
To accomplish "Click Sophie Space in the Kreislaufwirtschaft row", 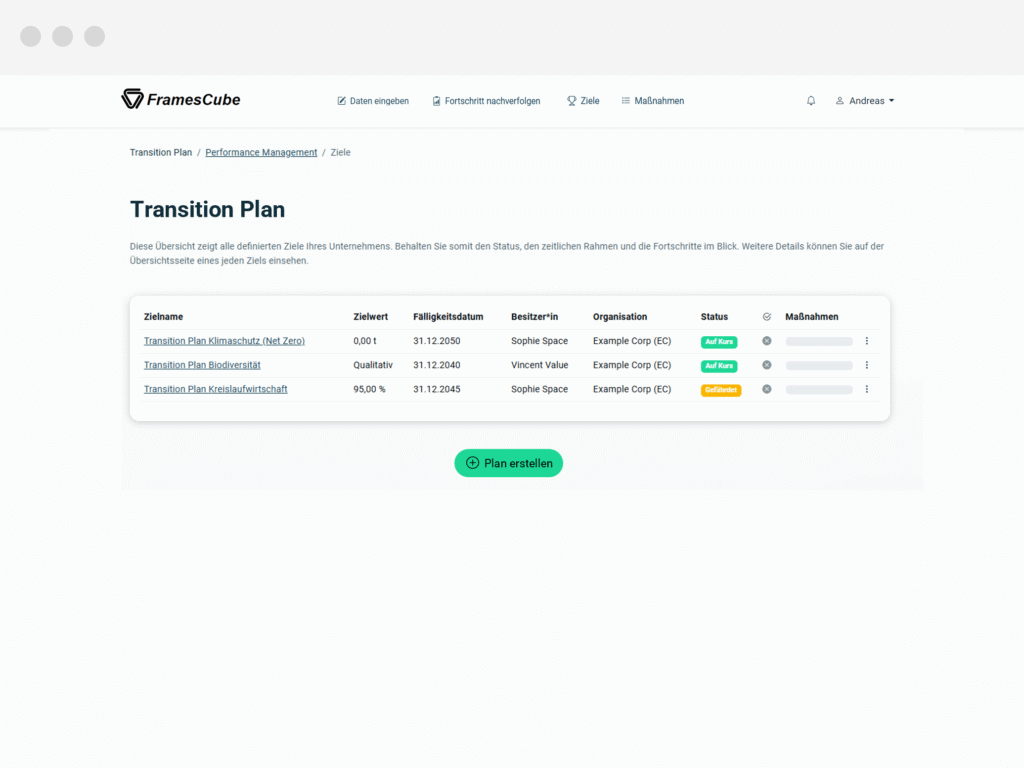I will 539,389.
